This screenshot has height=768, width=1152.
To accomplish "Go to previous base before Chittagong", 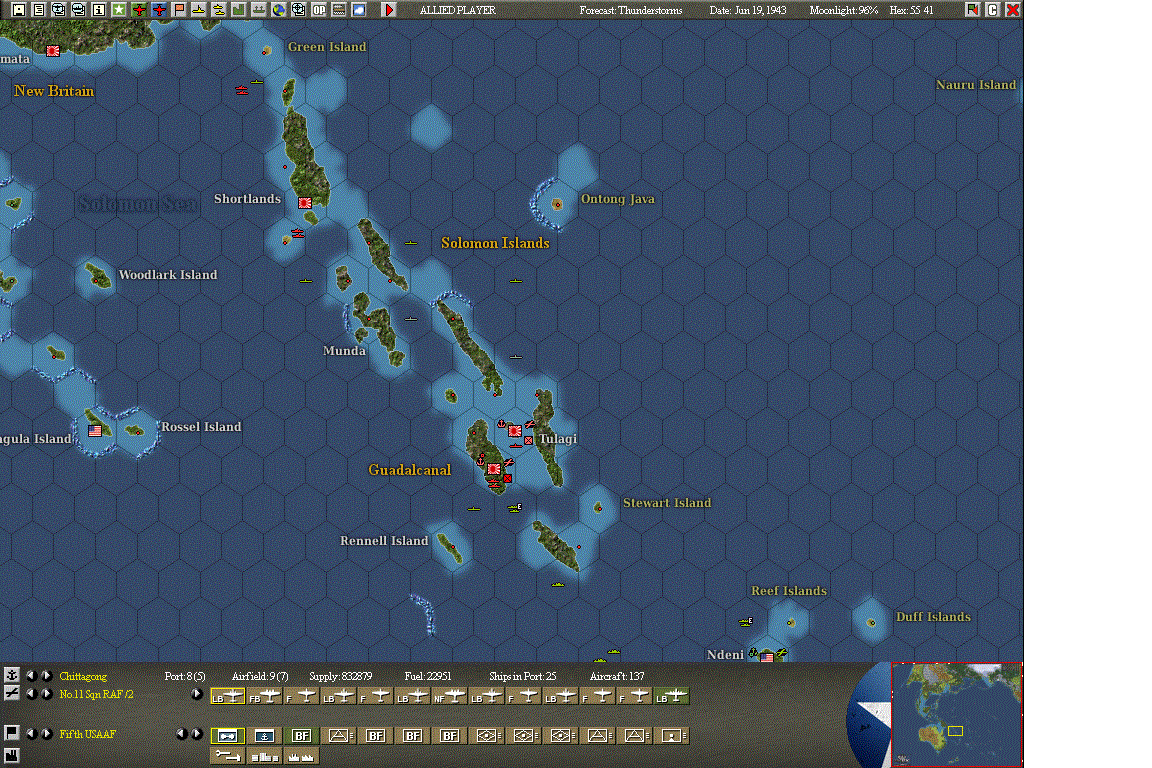I will click(x=31, y=675).
